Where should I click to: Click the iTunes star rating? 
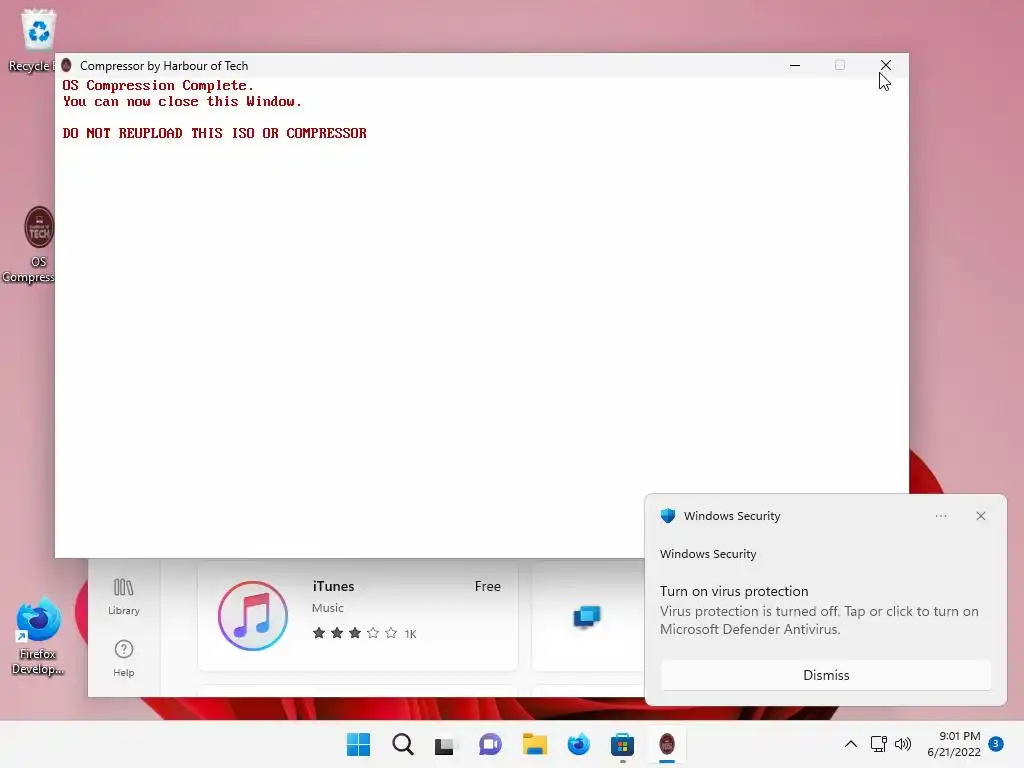355,633
